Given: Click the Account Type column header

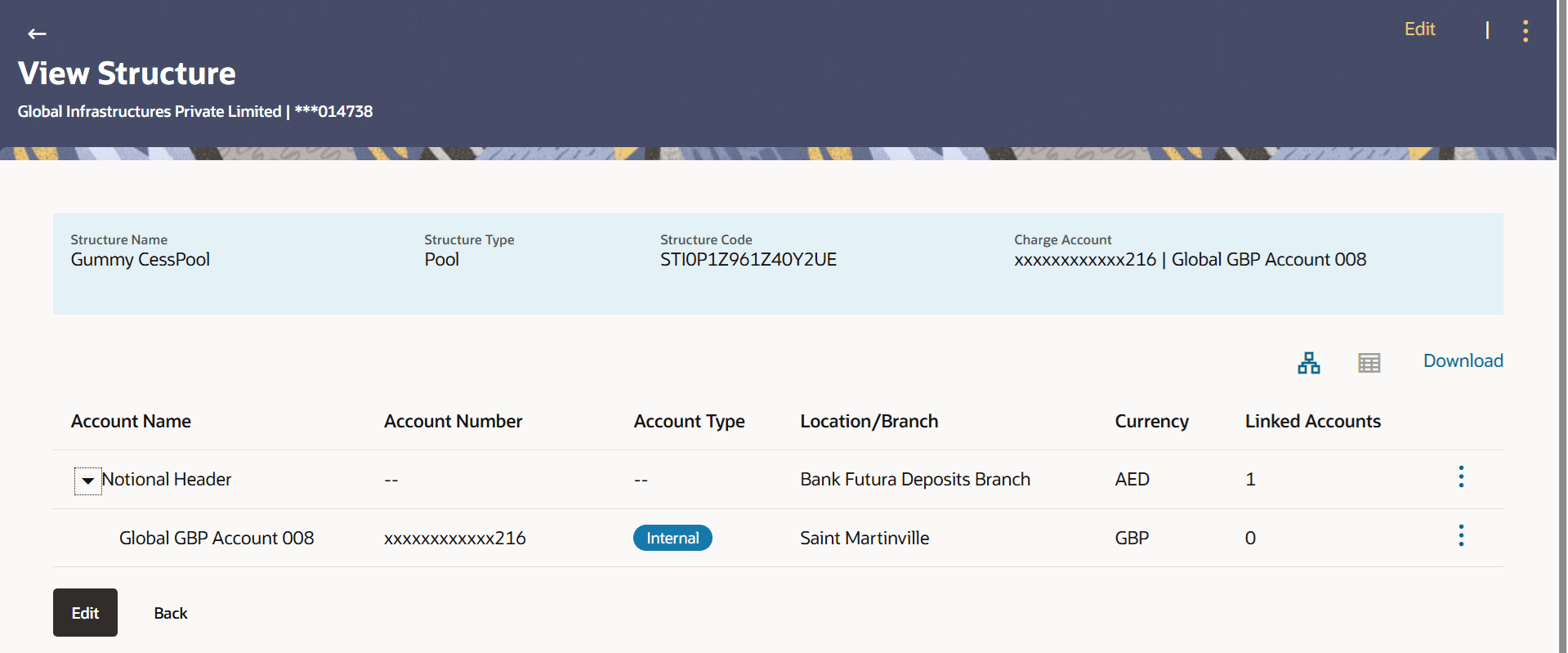Looking at the screenshot, I should coord(689,422).
